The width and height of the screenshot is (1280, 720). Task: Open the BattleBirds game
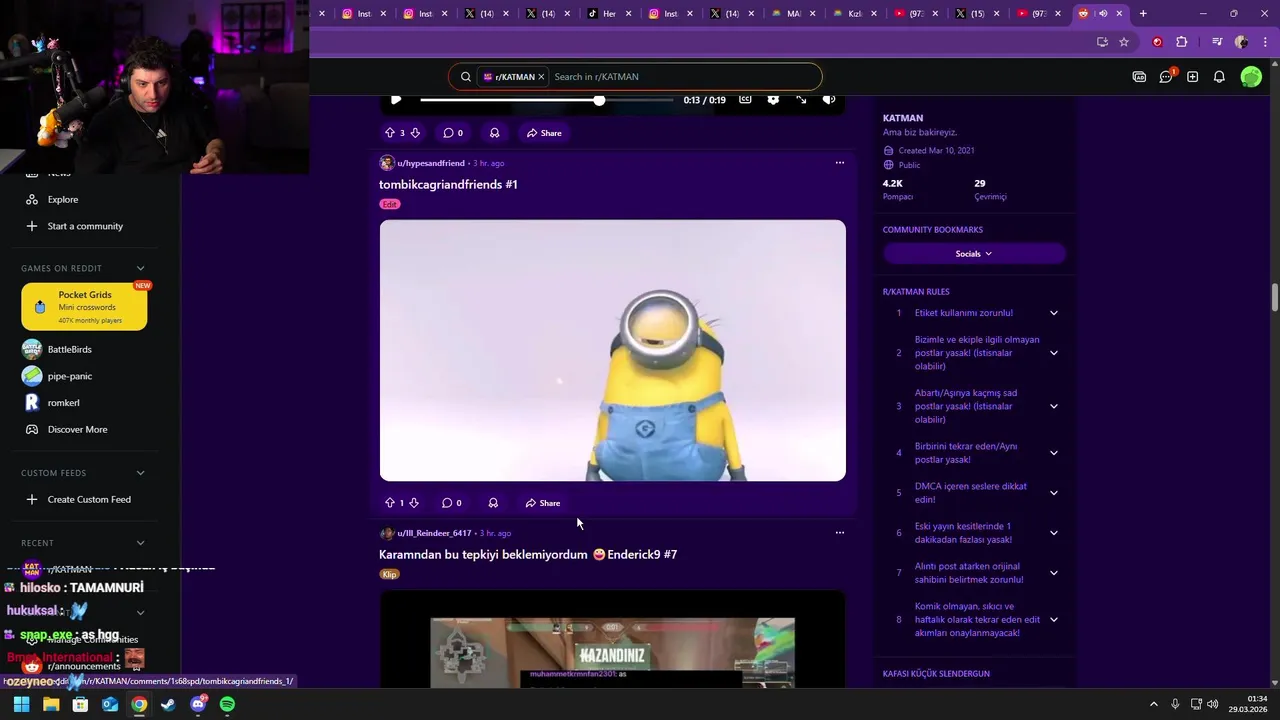pos(69,349)
